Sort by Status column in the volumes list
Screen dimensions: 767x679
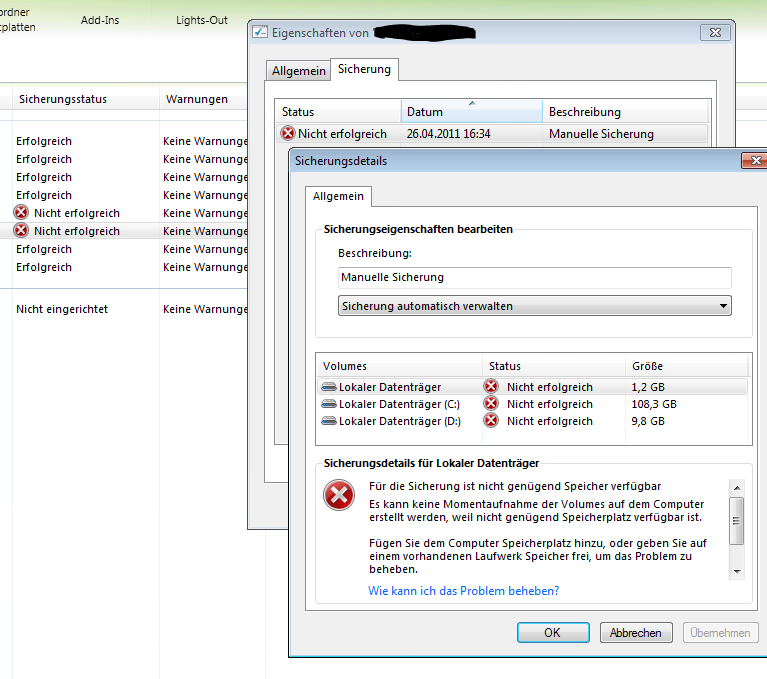[x=554, y=366]
